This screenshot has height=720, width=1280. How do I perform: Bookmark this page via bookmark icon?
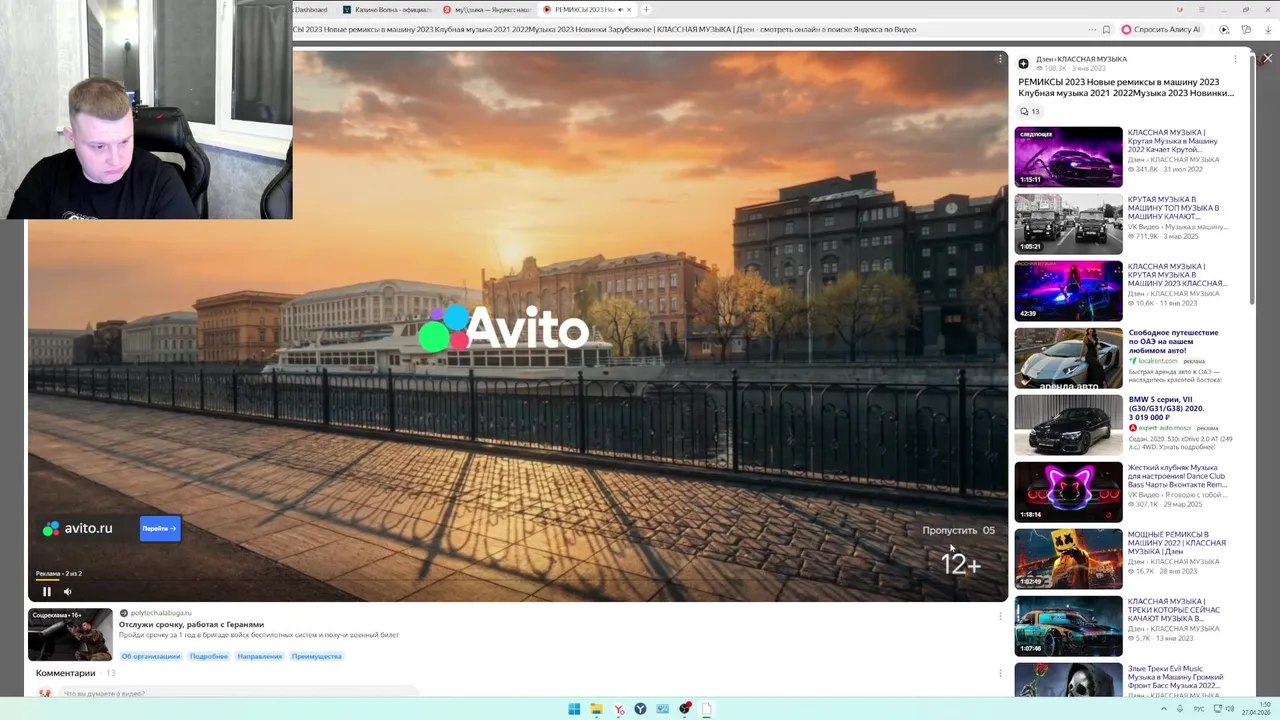coord(1106,29)
